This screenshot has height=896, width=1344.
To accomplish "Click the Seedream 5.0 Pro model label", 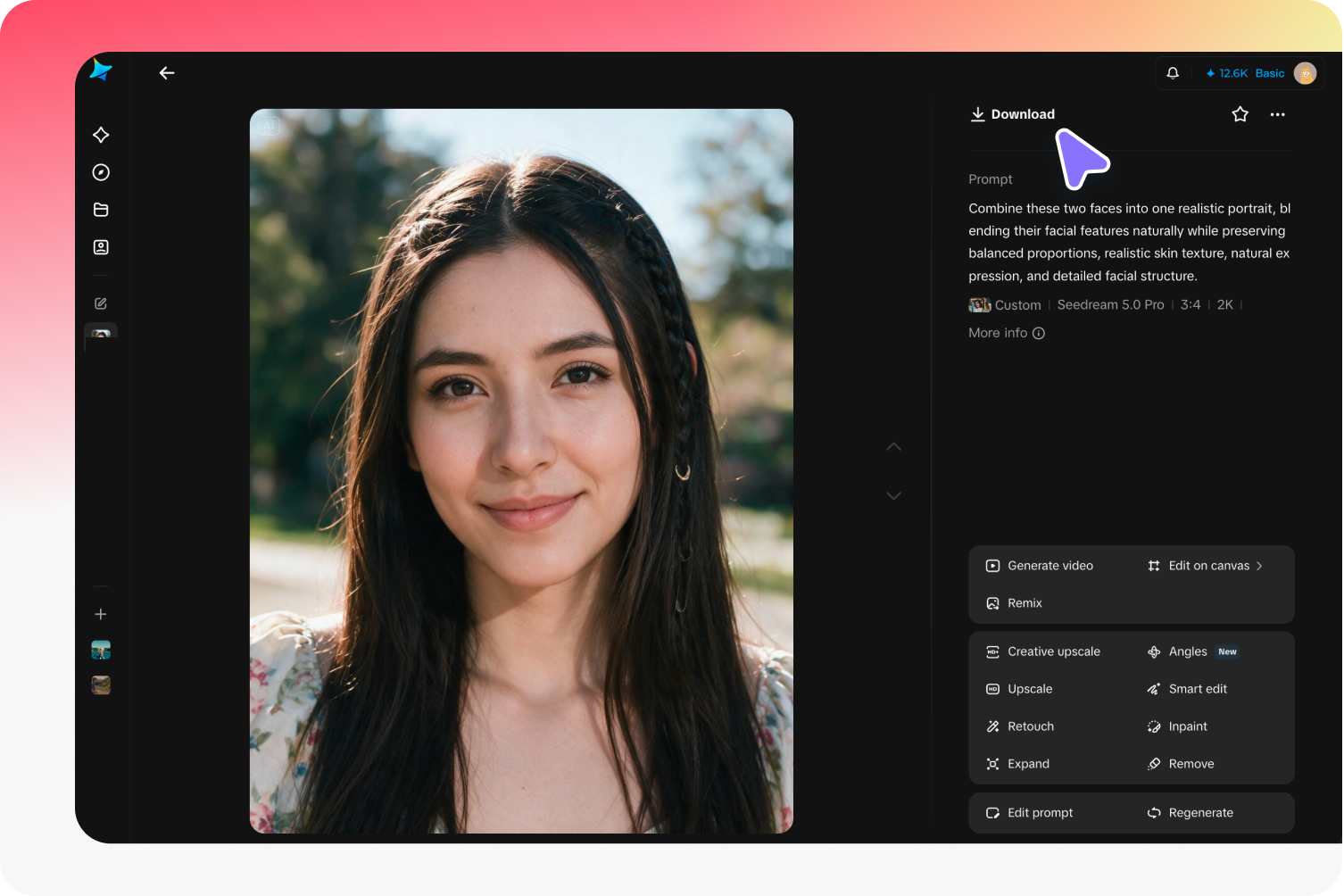I will click(x=1110, y=305).
